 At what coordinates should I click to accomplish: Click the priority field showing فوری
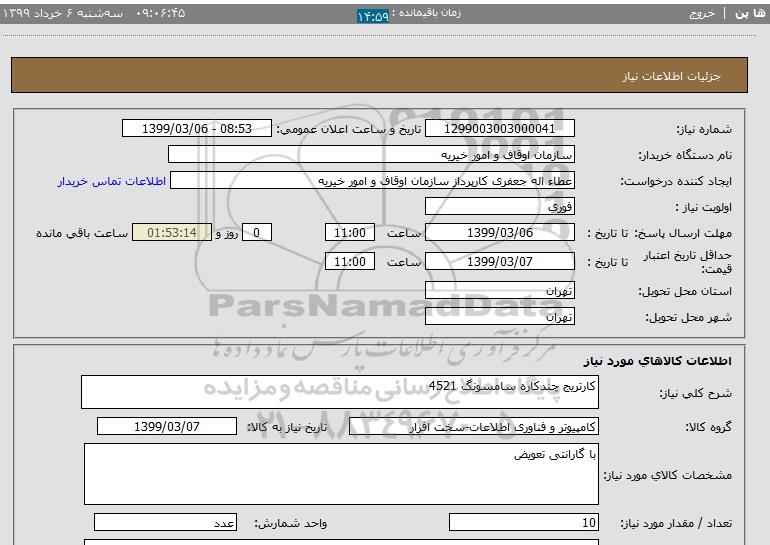499,206
